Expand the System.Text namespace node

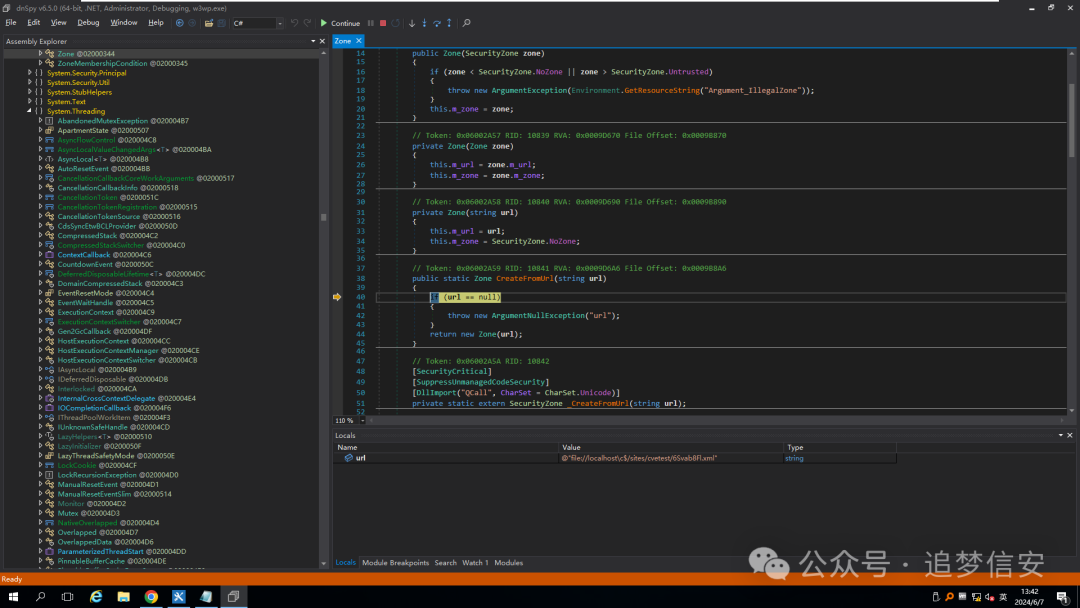point(29,102)
